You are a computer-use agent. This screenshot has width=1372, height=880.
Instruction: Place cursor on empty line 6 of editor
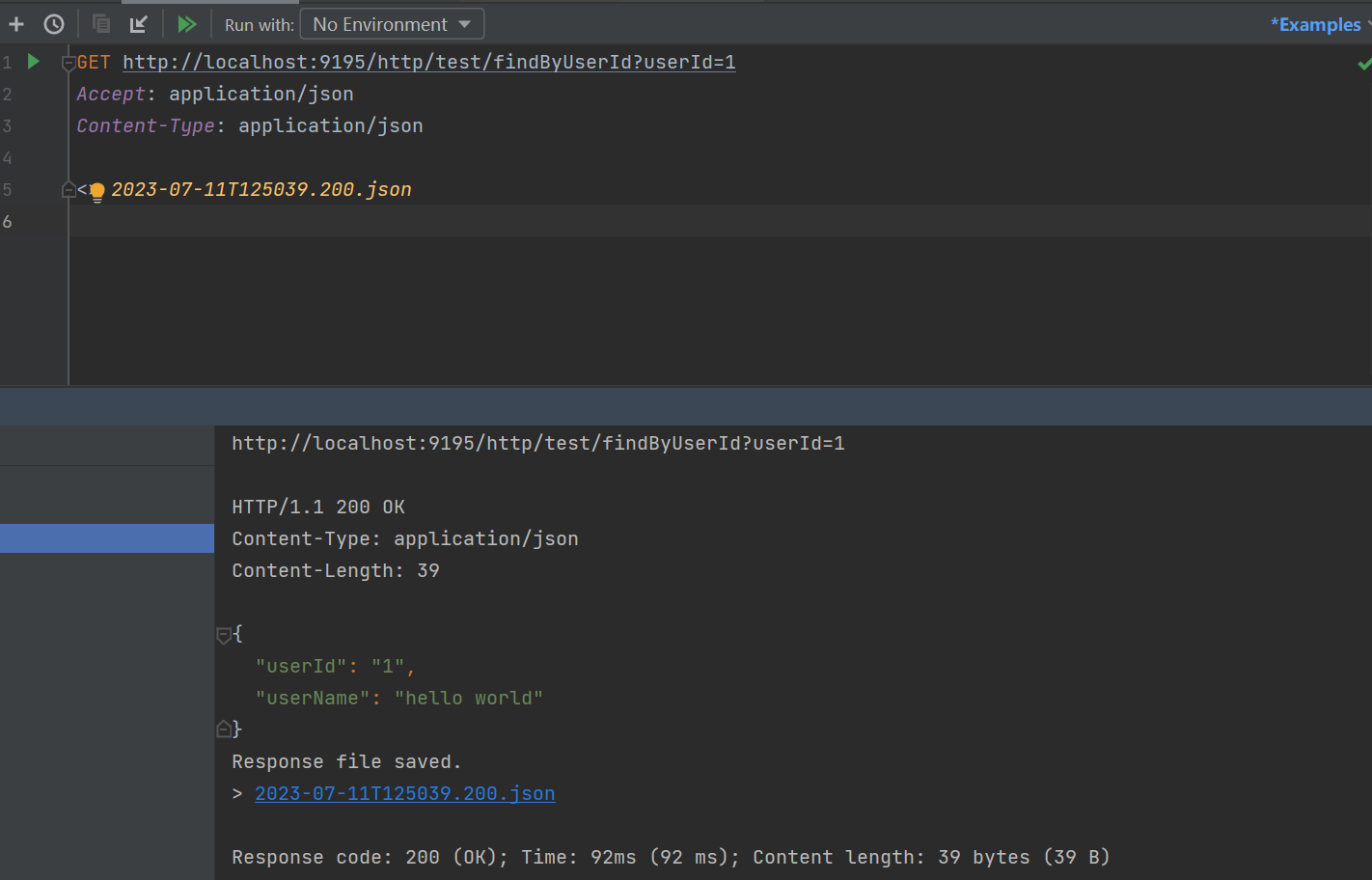click(579, 221)
